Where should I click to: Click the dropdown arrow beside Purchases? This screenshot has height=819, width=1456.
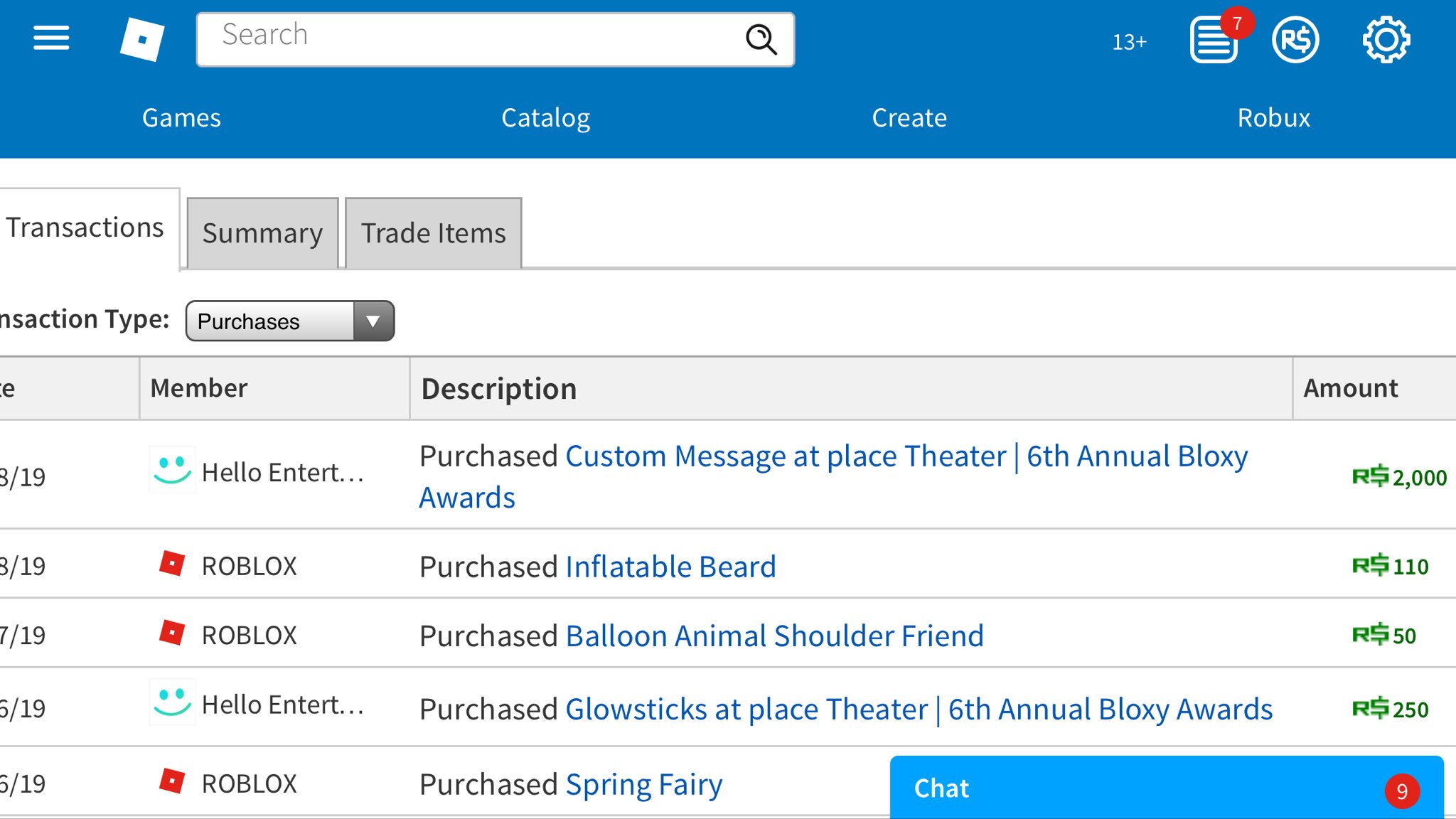point(373,321)
